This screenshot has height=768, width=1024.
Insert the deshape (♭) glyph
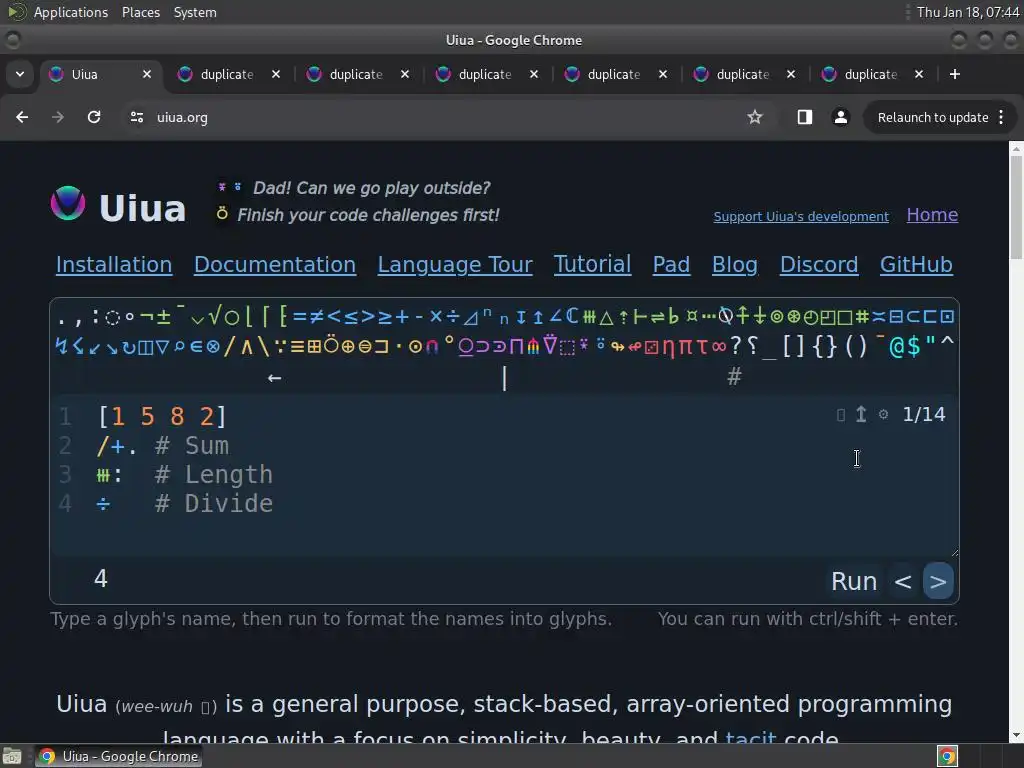pyautogui.click(x=673, y=316)
